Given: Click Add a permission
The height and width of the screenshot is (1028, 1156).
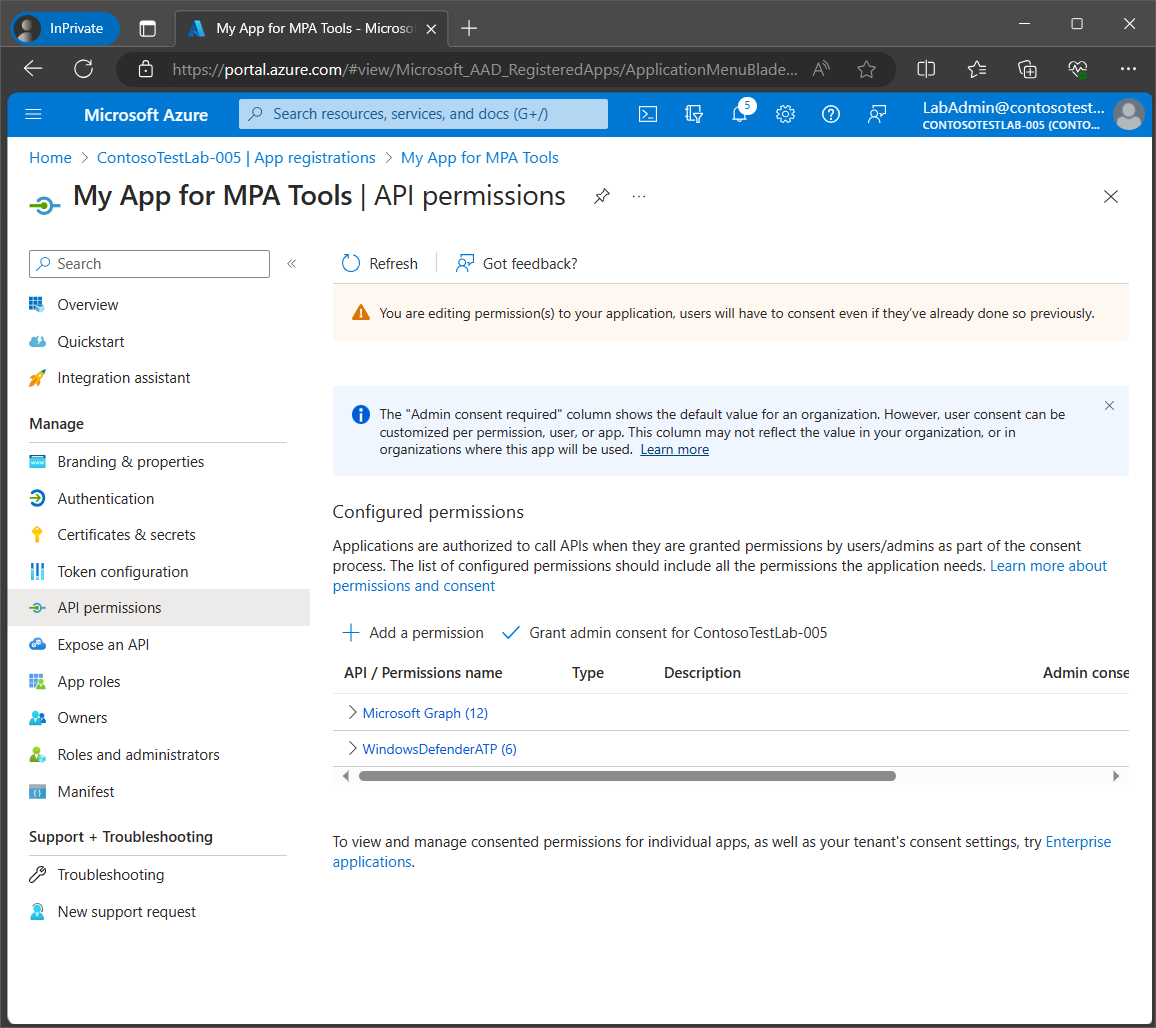Looking at the screenshot, I should (413, 633).
